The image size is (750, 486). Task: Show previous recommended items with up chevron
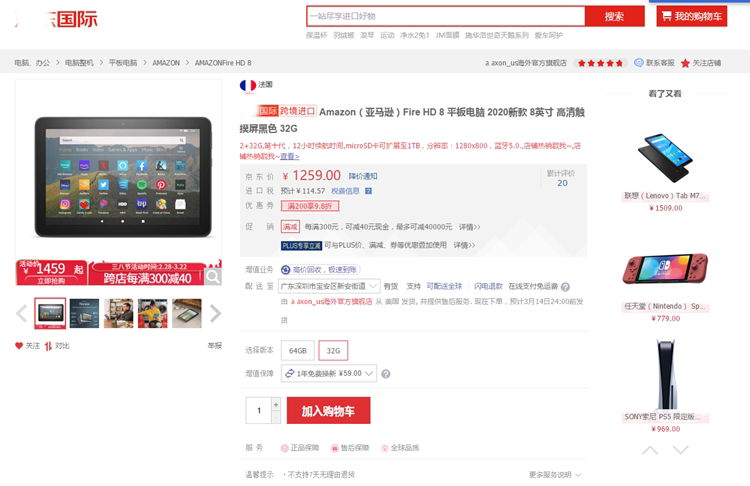point(650,450)
